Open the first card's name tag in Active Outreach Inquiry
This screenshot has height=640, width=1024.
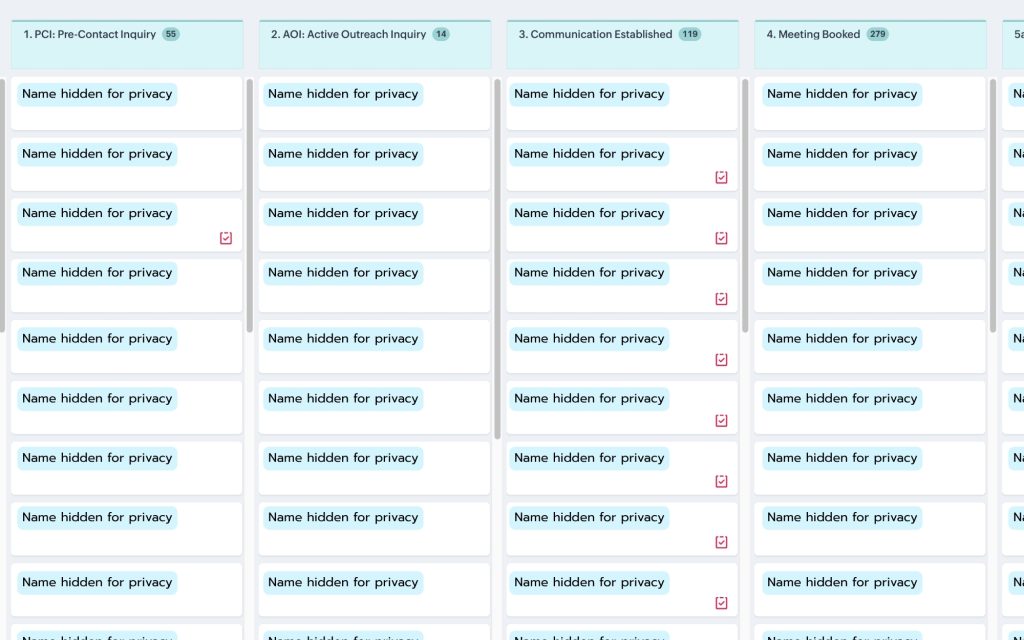click(343, 94)
